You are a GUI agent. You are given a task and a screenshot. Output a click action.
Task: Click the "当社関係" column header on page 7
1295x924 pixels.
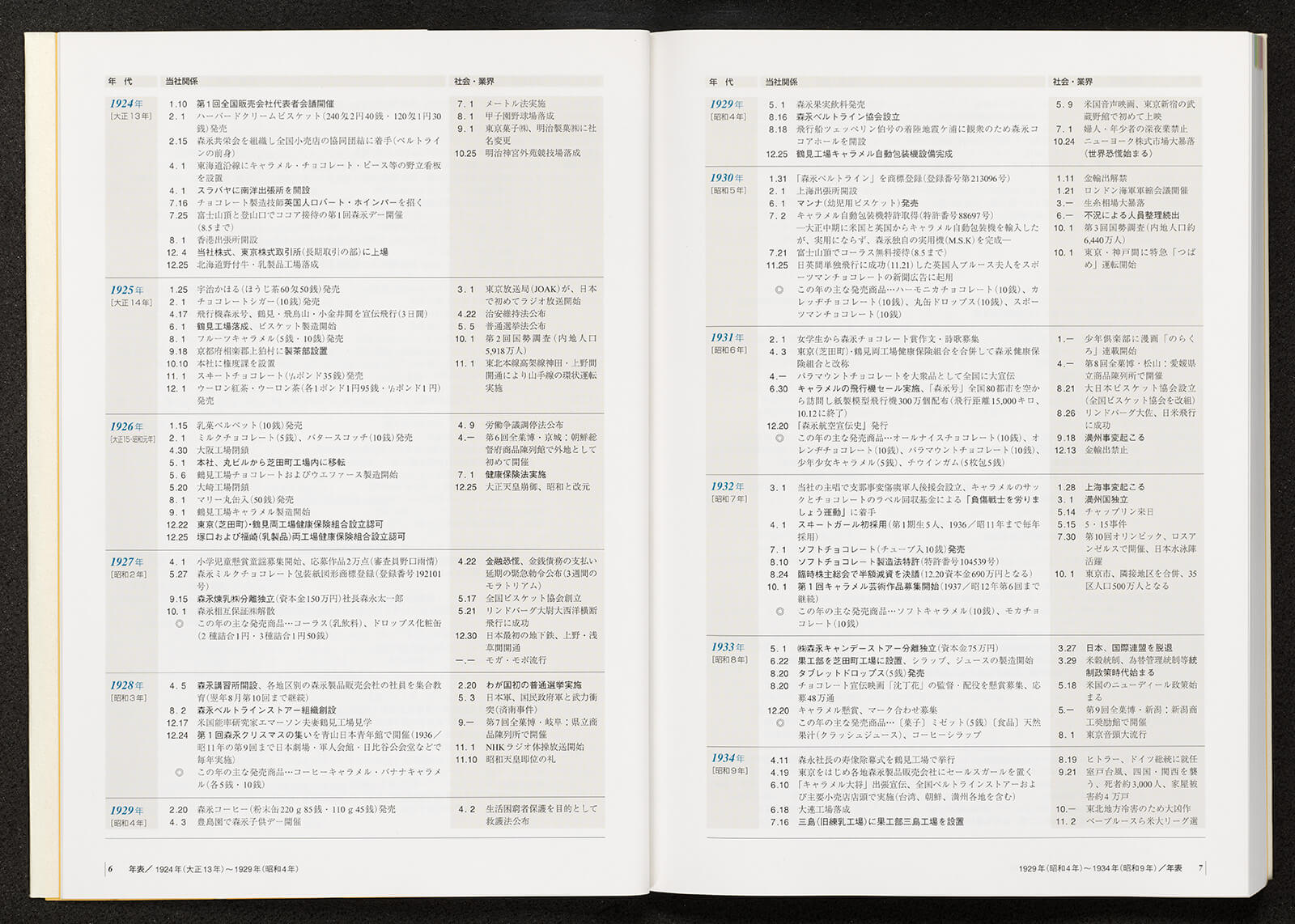[x=782, y=82]
